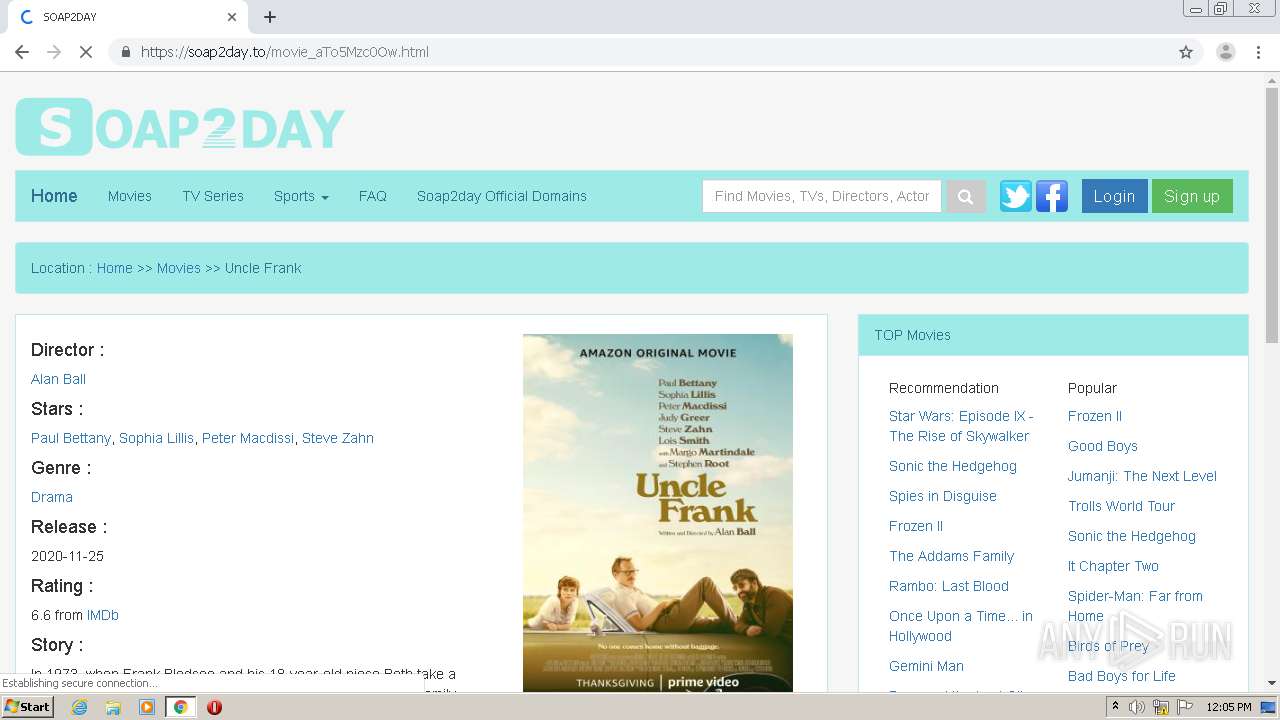The image size is (1280, 720).
Task: Open Movies in navigation bar
Action: click(x=130, y=196)
